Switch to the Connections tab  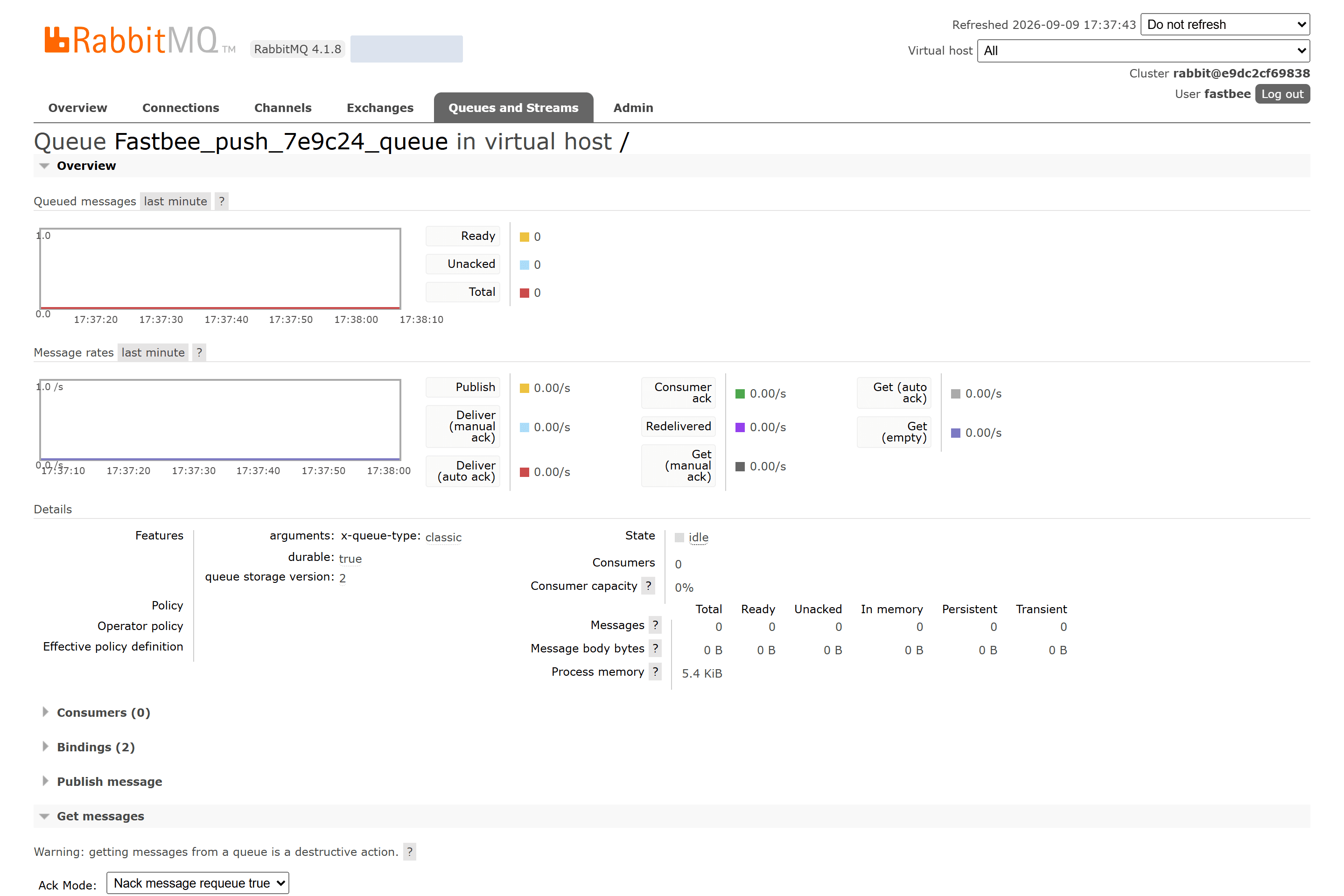(x=181, y=108)
